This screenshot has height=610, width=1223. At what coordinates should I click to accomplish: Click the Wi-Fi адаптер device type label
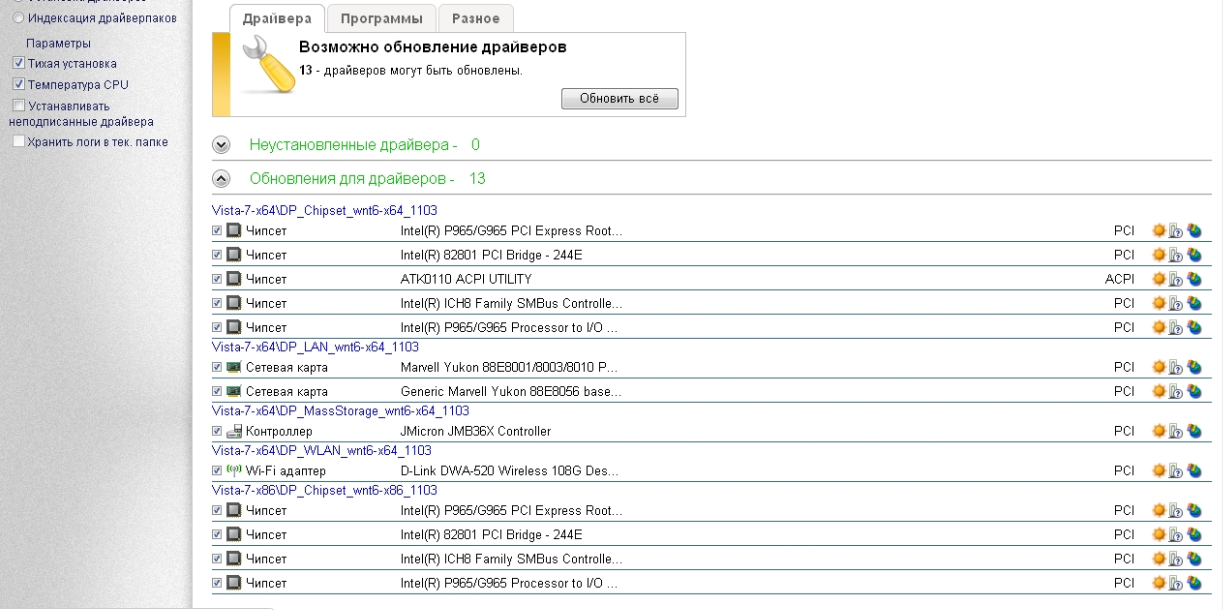[286, 471]
